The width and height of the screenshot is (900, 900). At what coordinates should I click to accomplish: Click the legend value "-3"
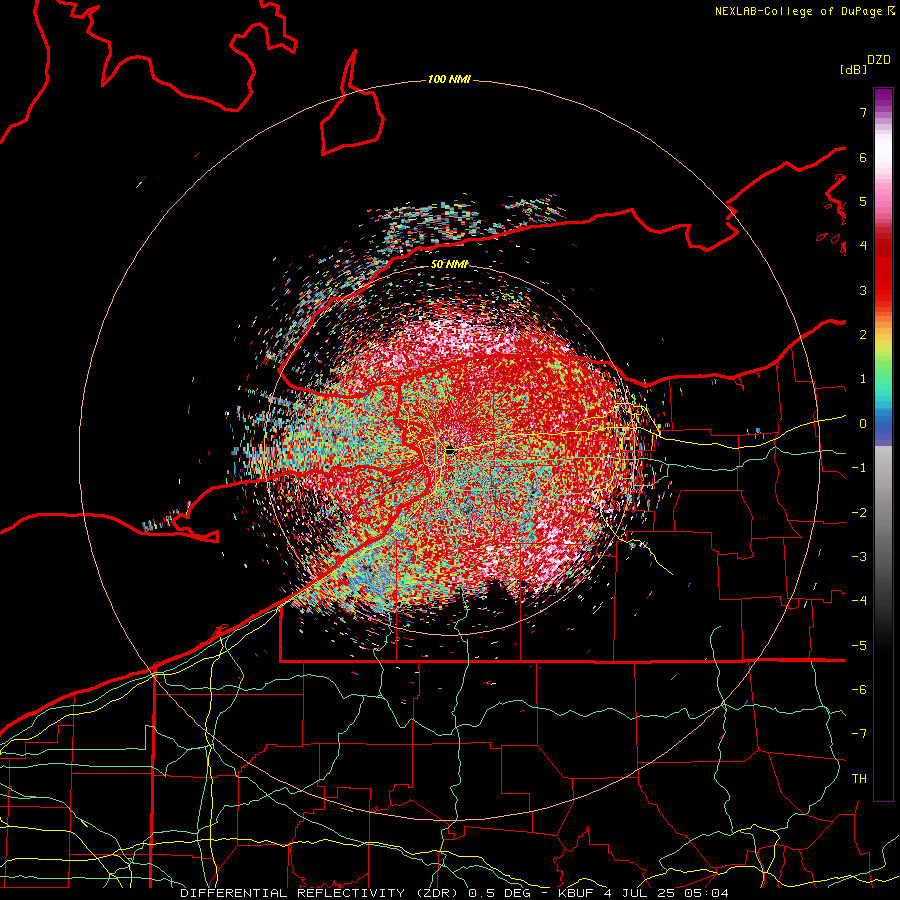[859, 557]
